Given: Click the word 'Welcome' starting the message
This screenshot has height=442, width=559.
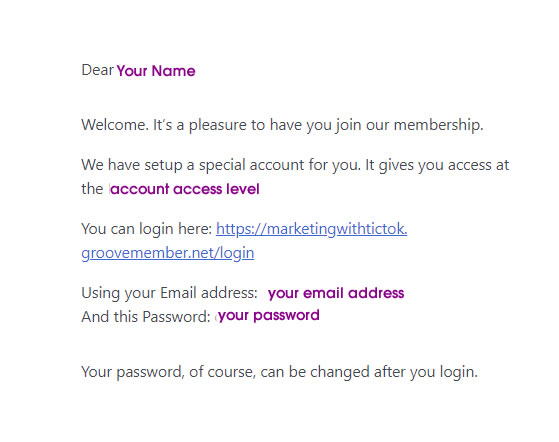Looking at the screenshot, I should 113,125.
